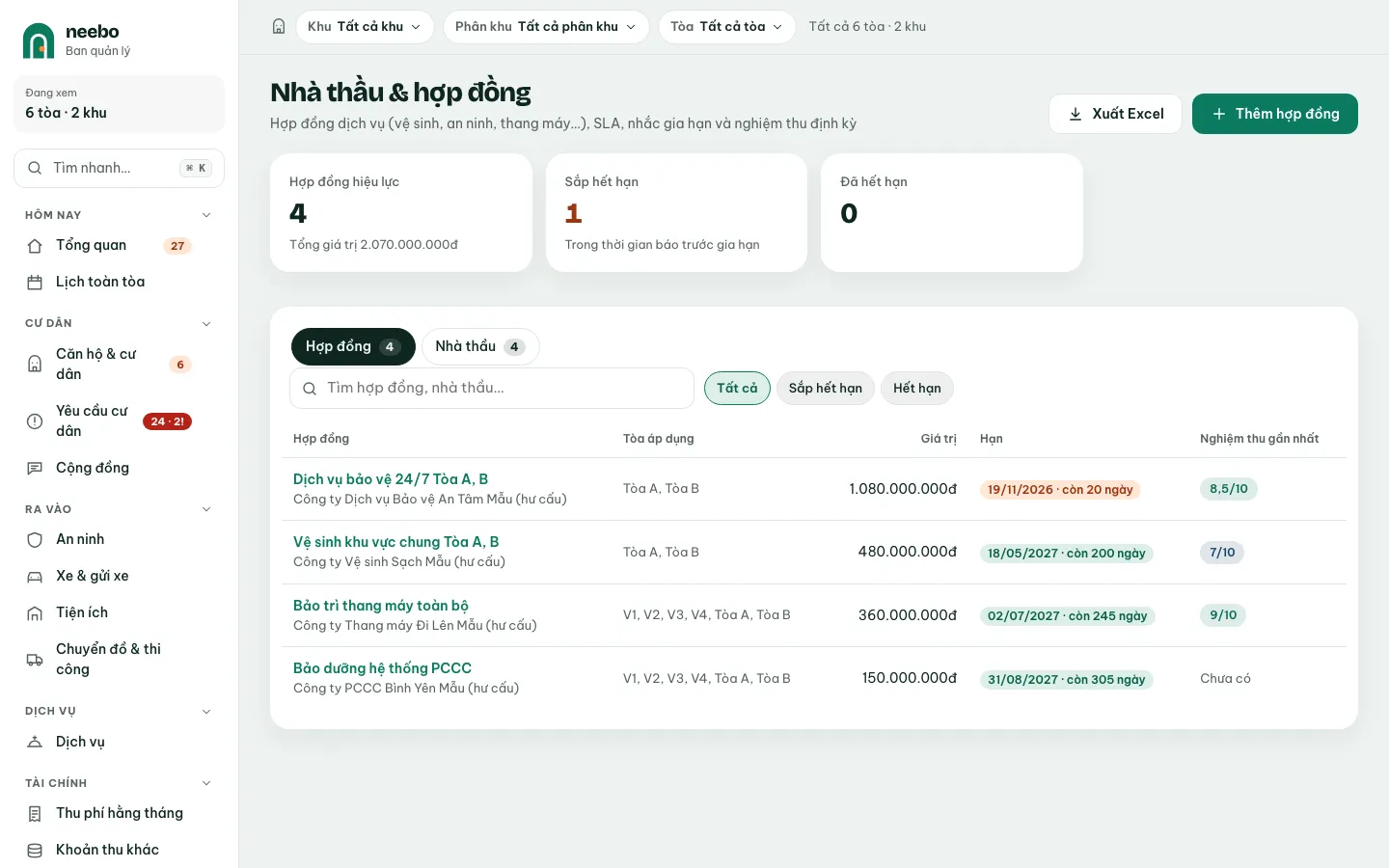Screen dimensions: 1389x868
Task: Click the An ninh shield icon
Action: tap(35, 540)
